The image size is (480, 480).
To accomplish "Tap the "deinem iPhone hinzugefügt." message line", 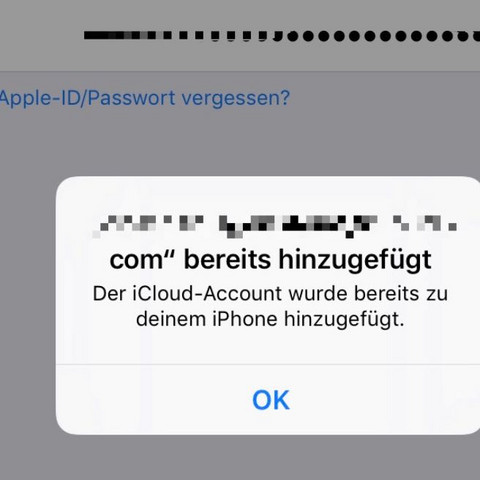I will click(x=270, y=319).
